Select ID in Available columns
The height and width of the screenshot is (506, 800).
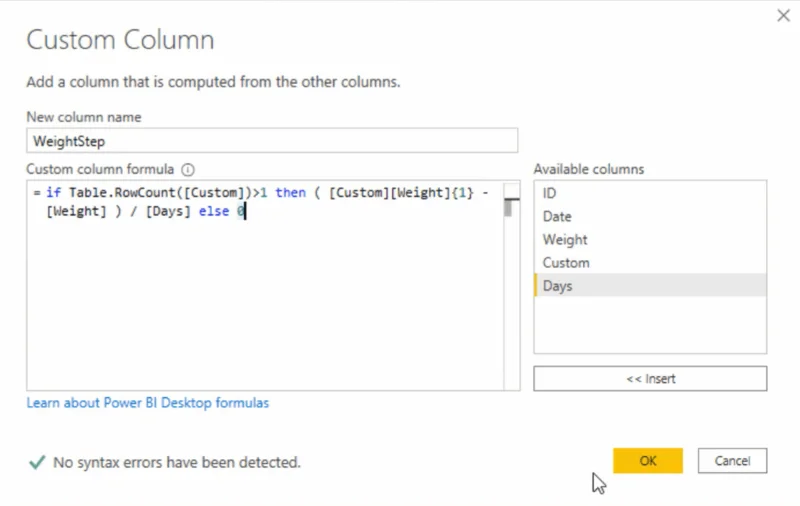pyautogui.click(x=650, y=193)
